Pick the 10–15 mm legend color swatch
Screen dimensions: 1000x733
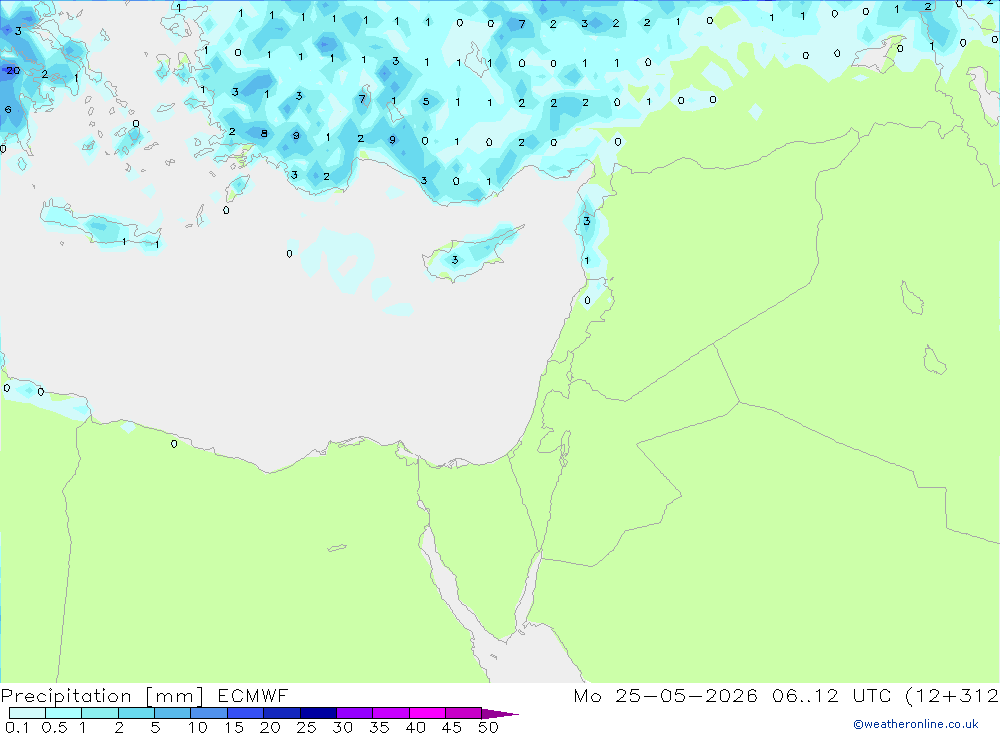(209, 713)
